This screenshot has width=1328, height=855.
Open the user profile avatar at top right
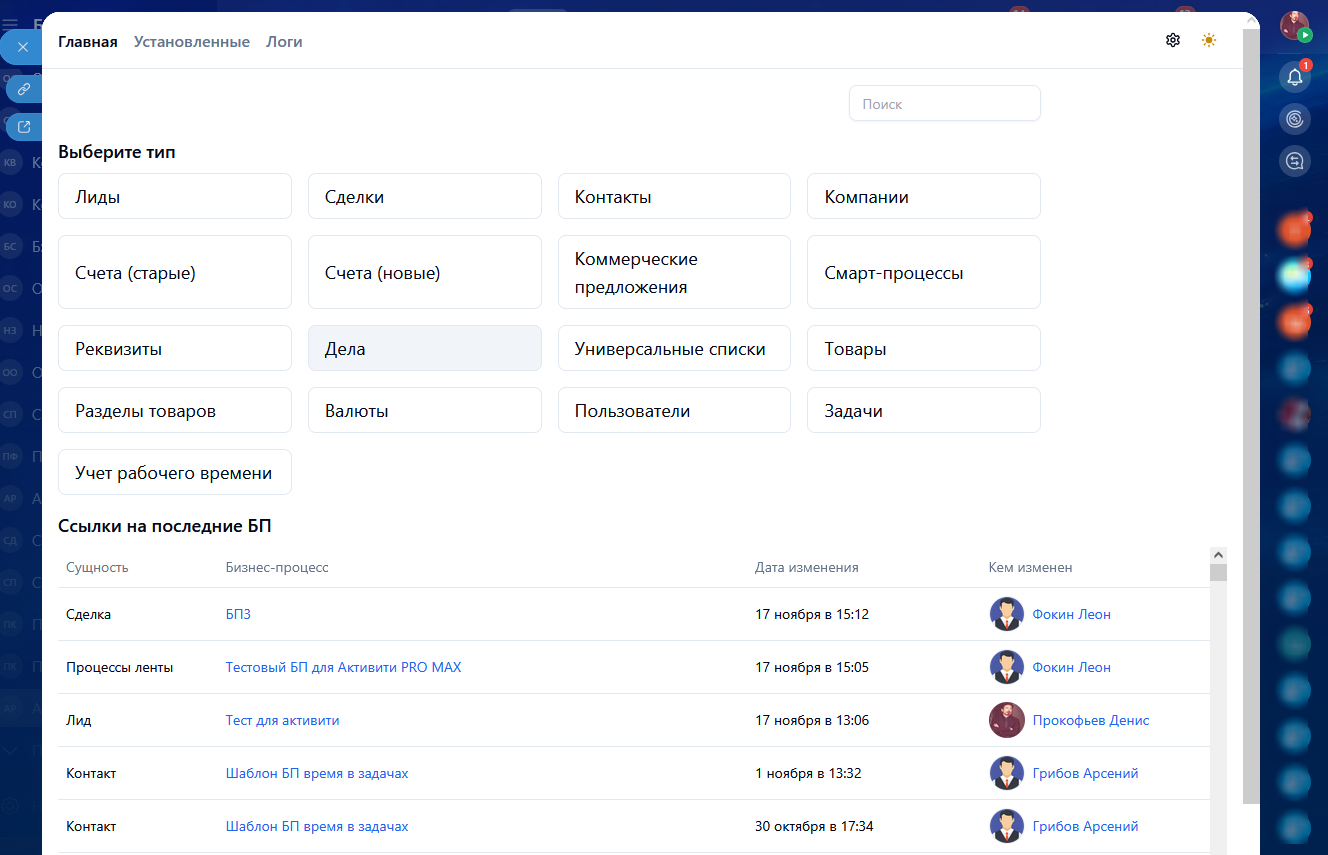pyautogui.click(x=1295, y=26)
